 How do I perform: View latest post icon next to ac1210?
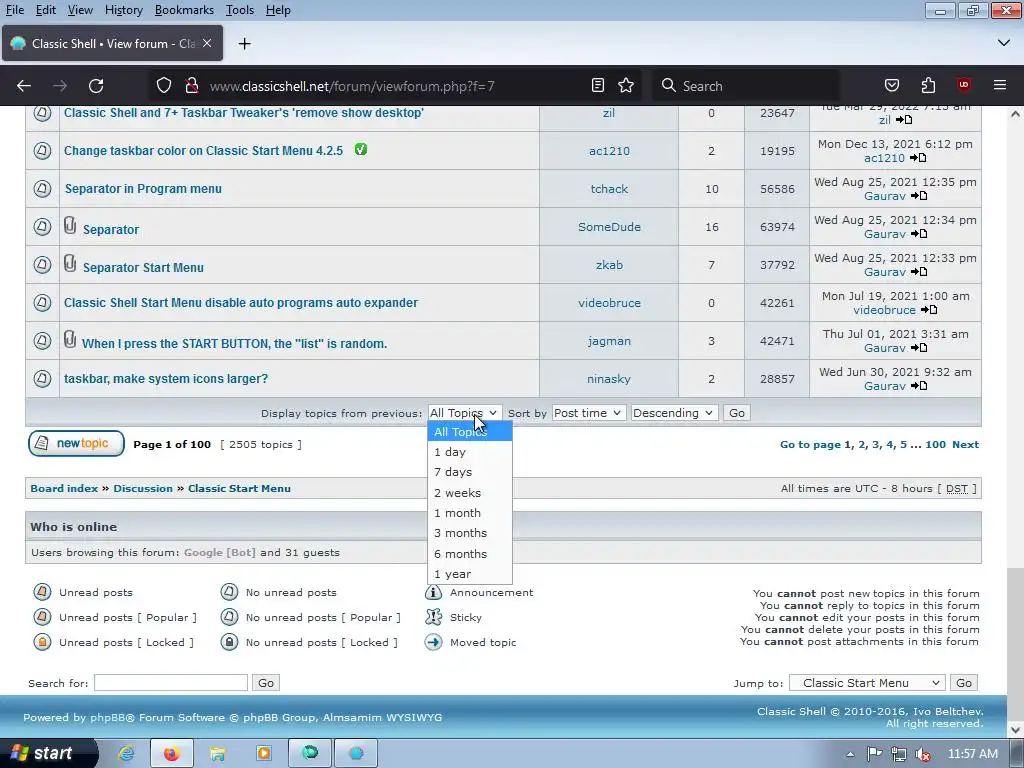pos(918,158)
